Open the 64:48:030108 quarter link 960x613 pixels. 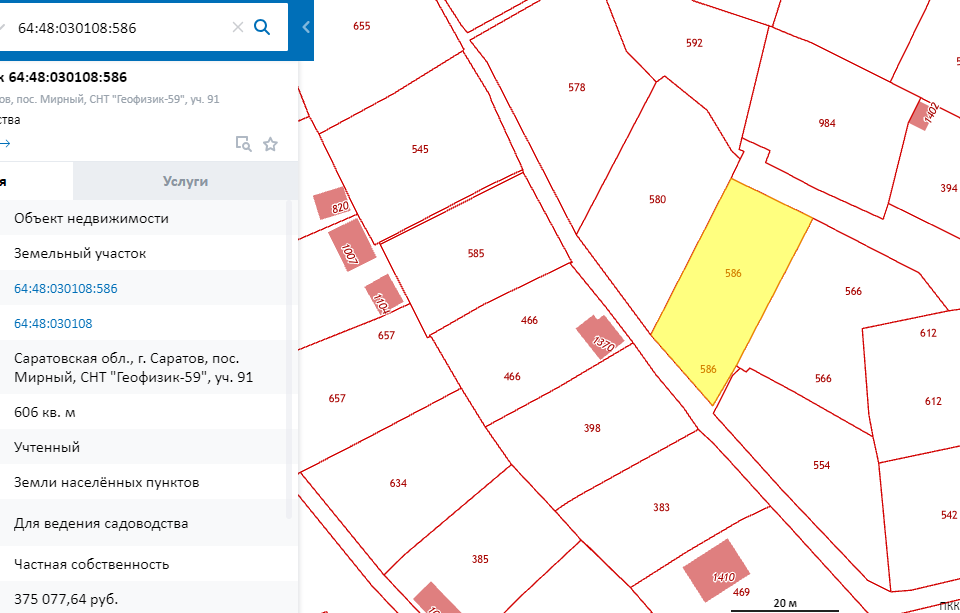tap(53, 323)
